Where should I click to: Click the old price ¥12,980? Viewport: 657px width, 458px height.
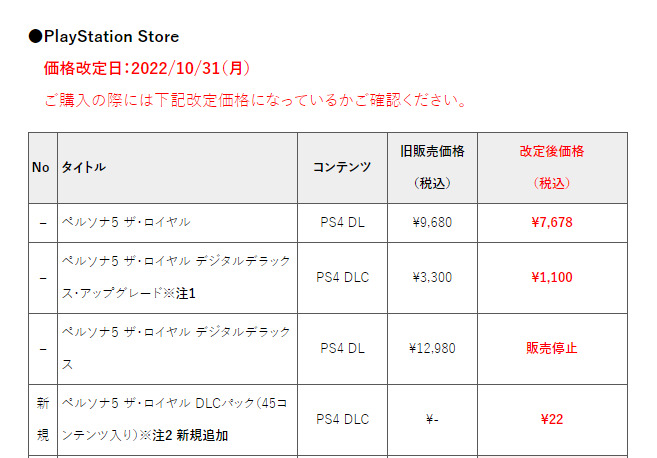click(x=432, y=348)
